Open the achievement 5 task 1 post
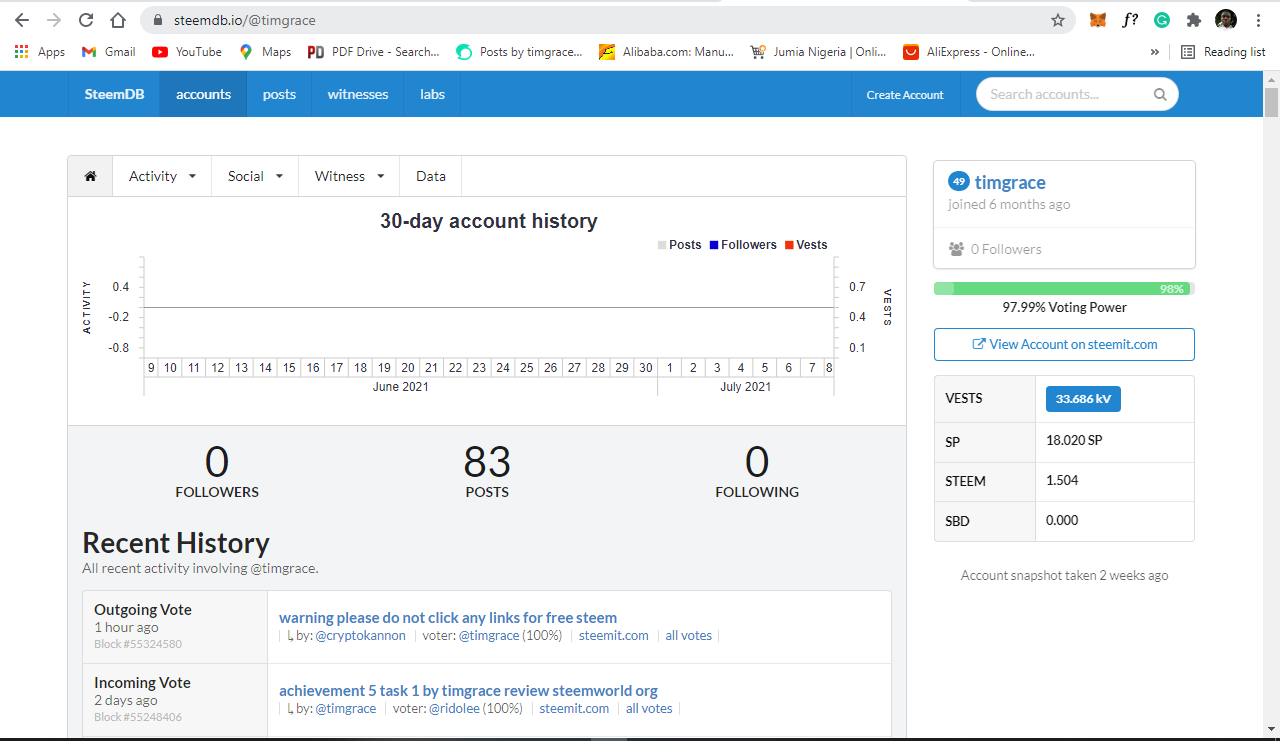Viewport: 1280px width, 741px height. pos(468,691)
